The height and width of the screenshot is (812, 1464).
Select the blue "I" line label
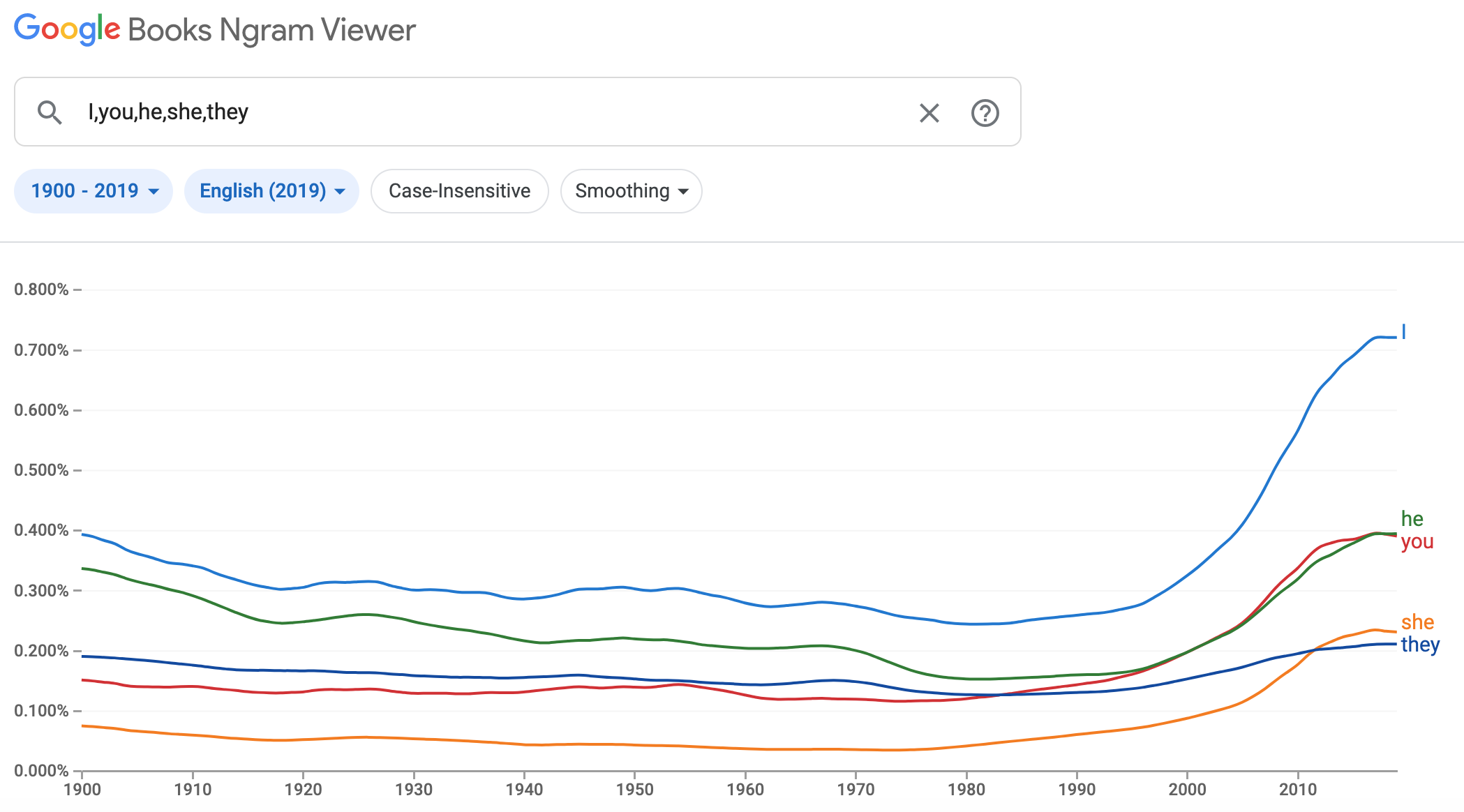(x=1404, y=332)
